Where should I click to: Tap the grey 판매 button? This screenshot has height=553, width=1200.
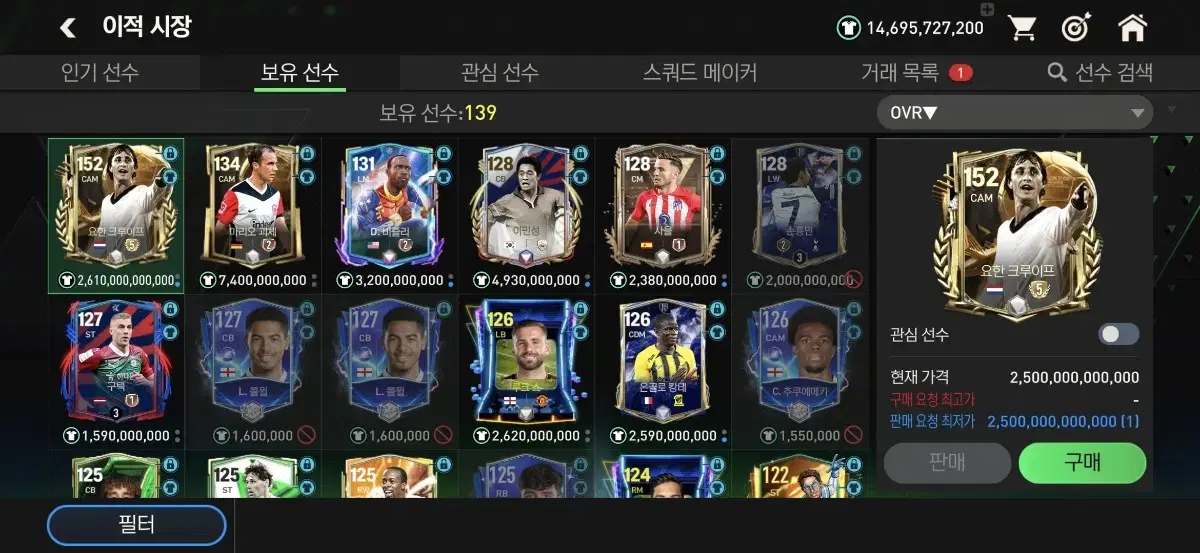(x=947, y=463)
